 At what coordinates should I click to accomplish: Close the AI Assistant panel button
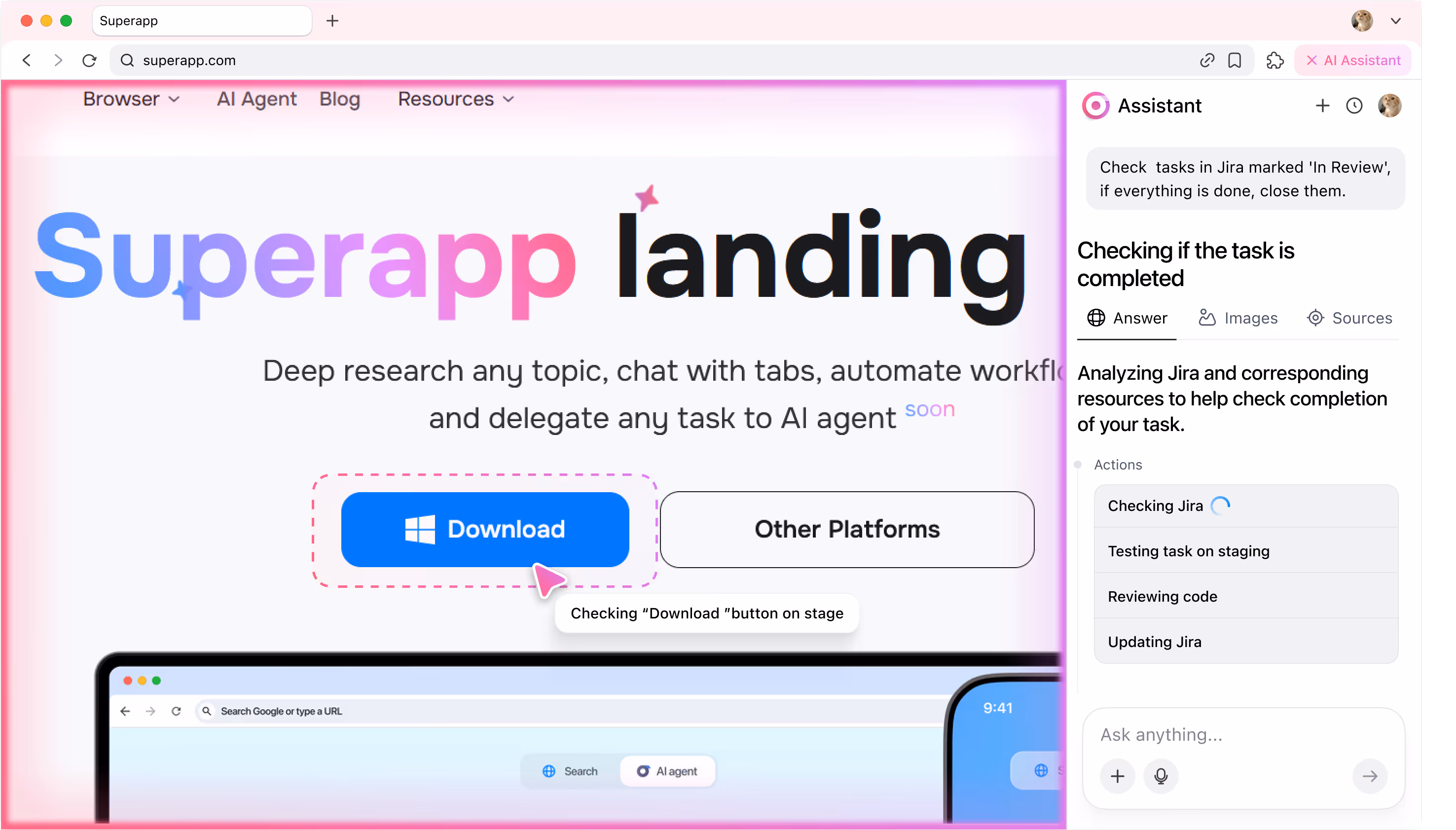click(1352, 60)
